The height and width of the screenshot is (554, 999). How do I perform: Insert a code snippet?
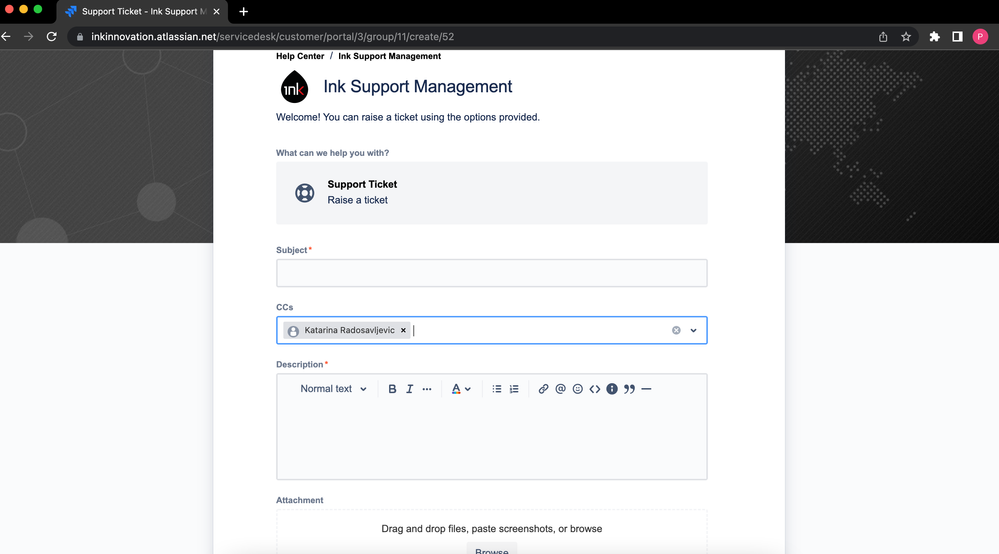pos(595,389)
